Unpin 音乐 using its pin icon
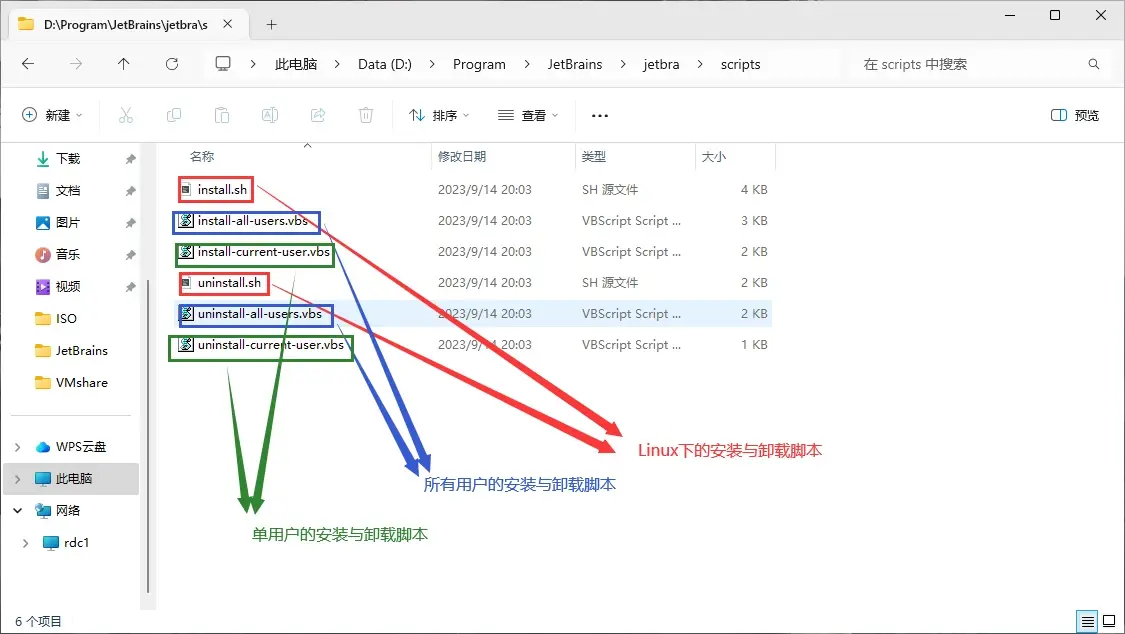This screenshot has width=1125, height=634. click(x=130, y=255)
